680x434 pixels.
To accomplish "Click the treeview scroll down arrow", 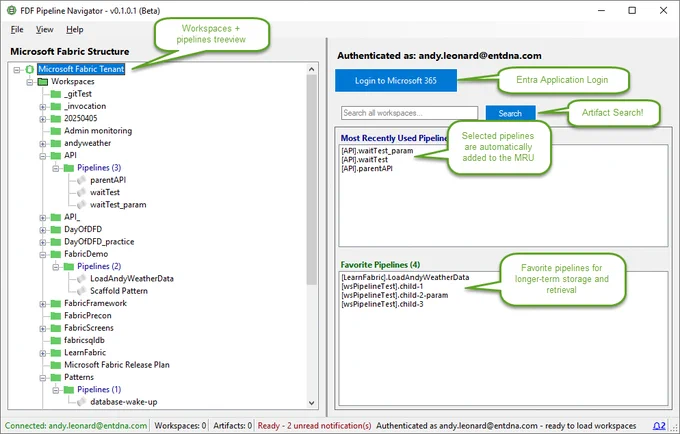I will coord(311,403).
